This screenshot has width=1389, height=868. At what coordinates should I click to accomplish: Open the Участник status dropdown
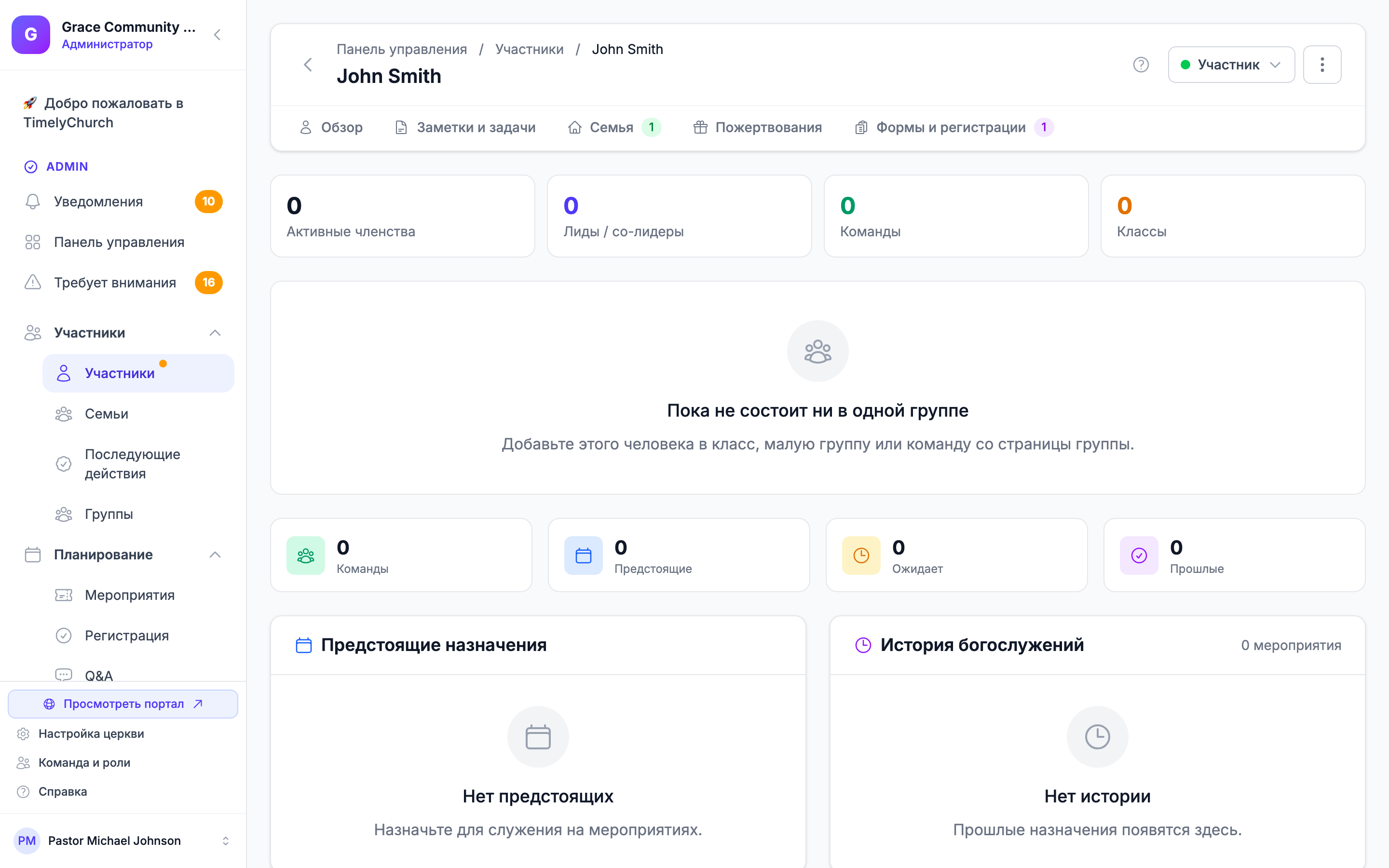coord(1231,64)
